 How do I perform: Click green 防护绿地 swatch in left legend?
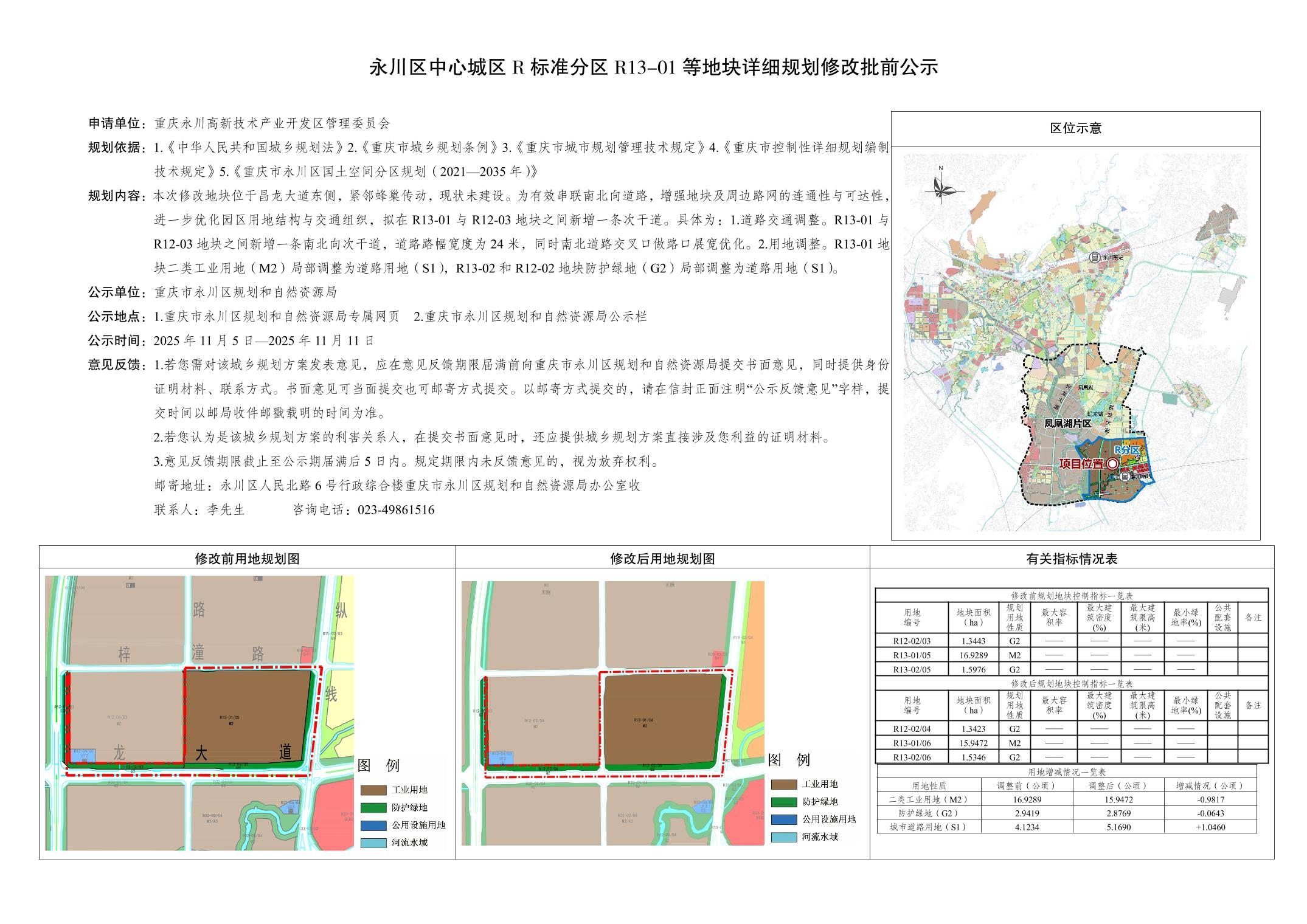373,808
